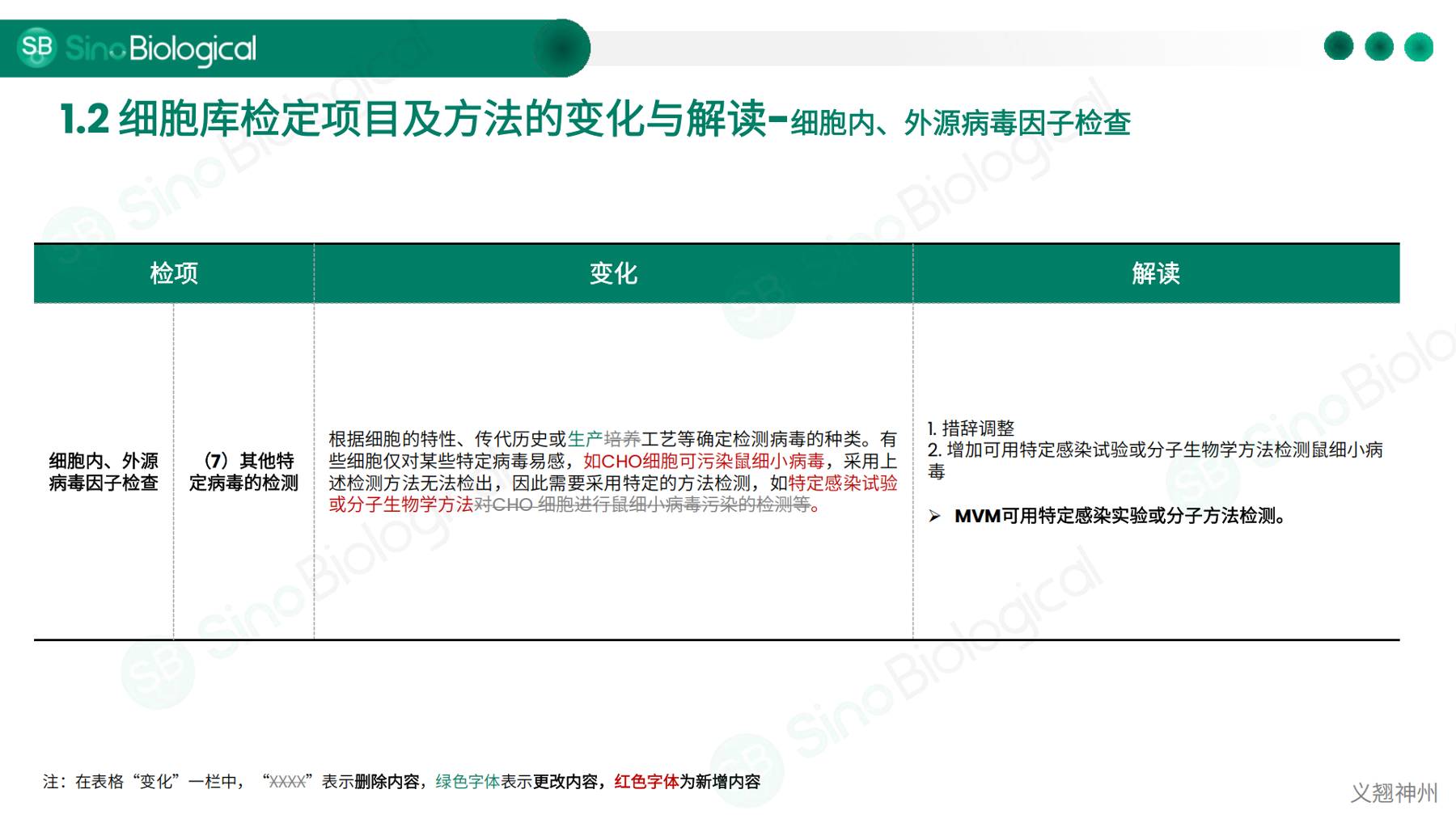
Task: Click the struck-through word 培养
Action: point(622,439)
